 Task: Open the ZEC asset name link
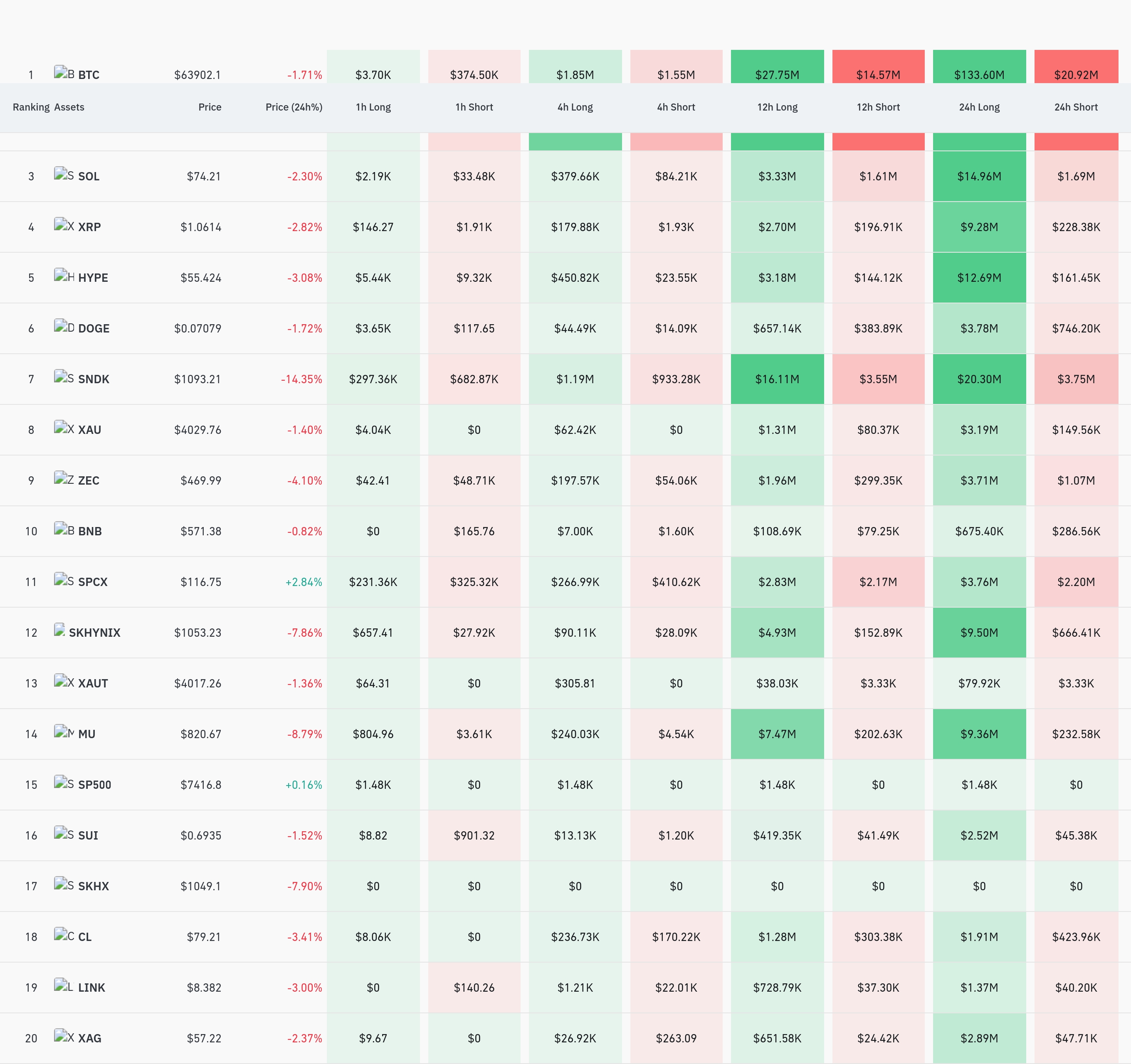coord(89,480)
